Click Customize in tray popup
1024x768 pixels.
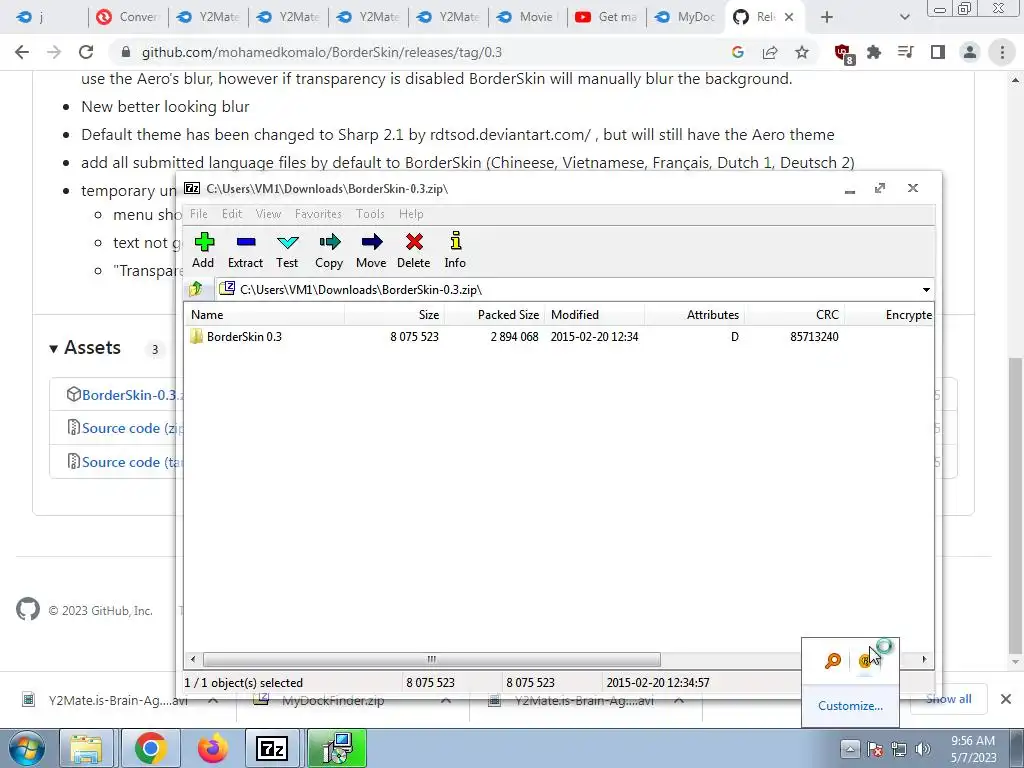tap(850, 706)
